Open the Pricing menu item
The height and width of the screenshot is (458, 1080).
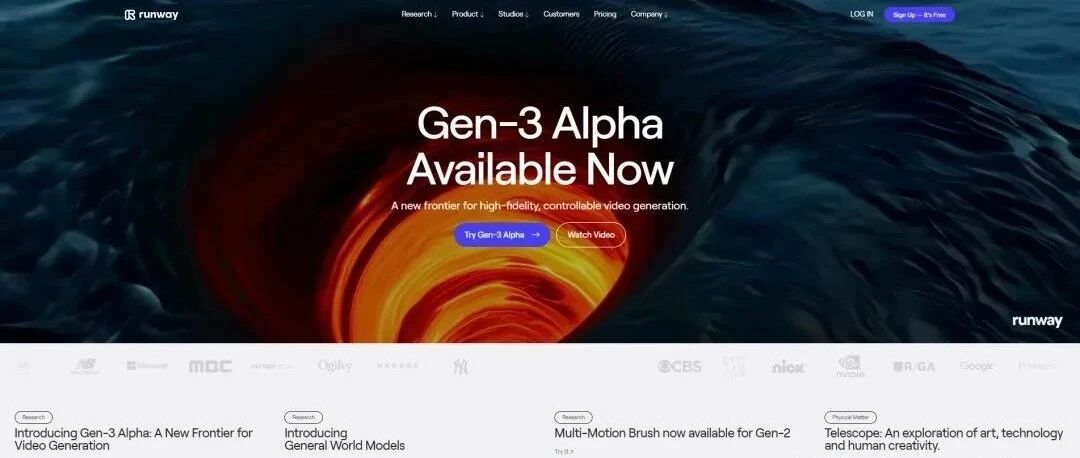click(605, 14)
